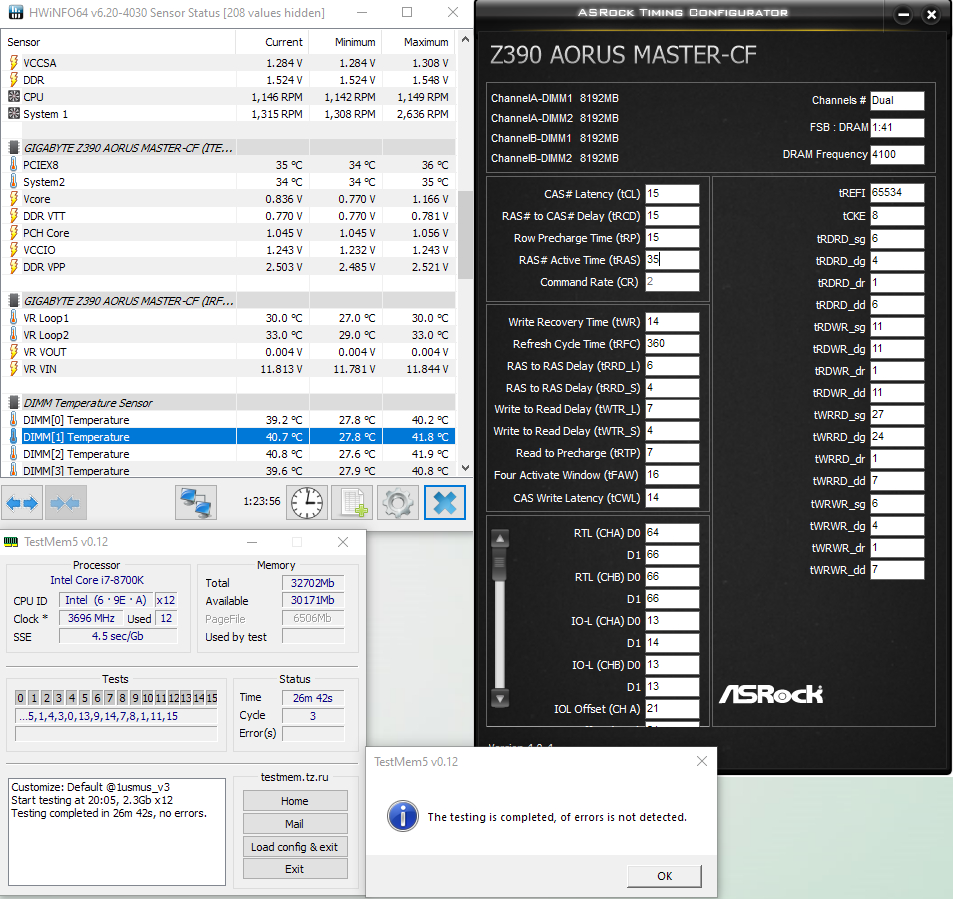953x899 pixels.
Task: Click the expand-layout arrows icon in HWiNFO toolbar
Action: [x=22, y=503]
